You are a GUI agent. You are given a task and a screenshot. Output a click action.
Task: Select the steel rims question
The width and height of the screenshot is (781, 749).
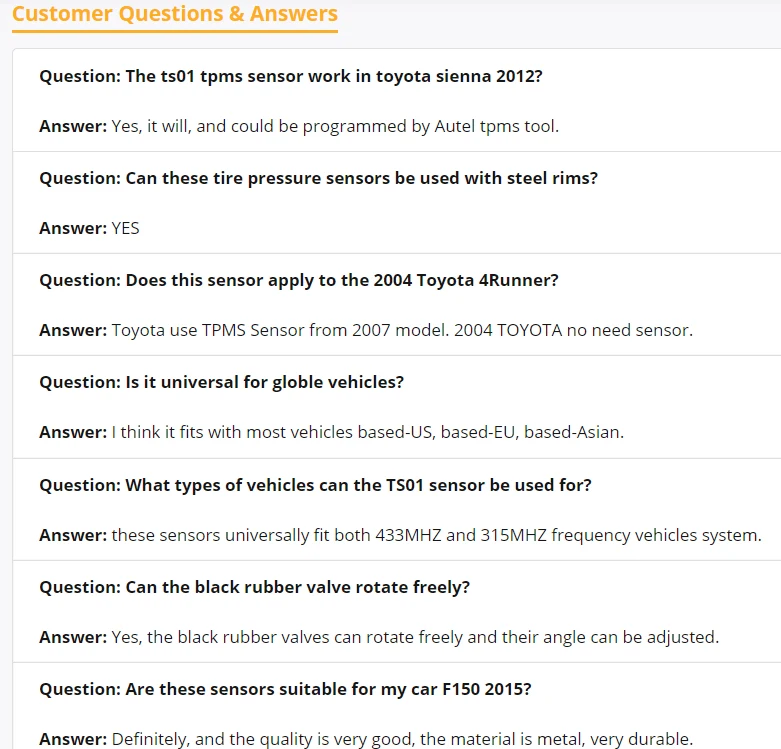pyautogui.click(x=318, y=178)
